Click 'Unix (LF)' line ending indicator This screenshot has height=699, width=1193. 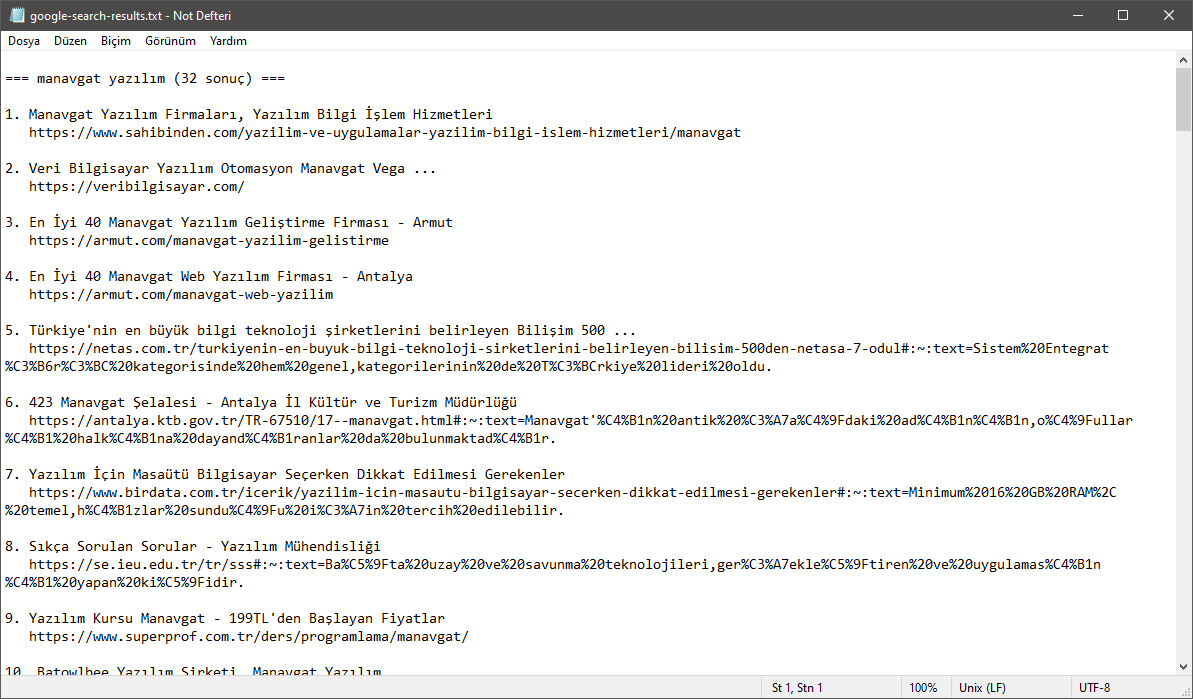[x=982, y=688]
